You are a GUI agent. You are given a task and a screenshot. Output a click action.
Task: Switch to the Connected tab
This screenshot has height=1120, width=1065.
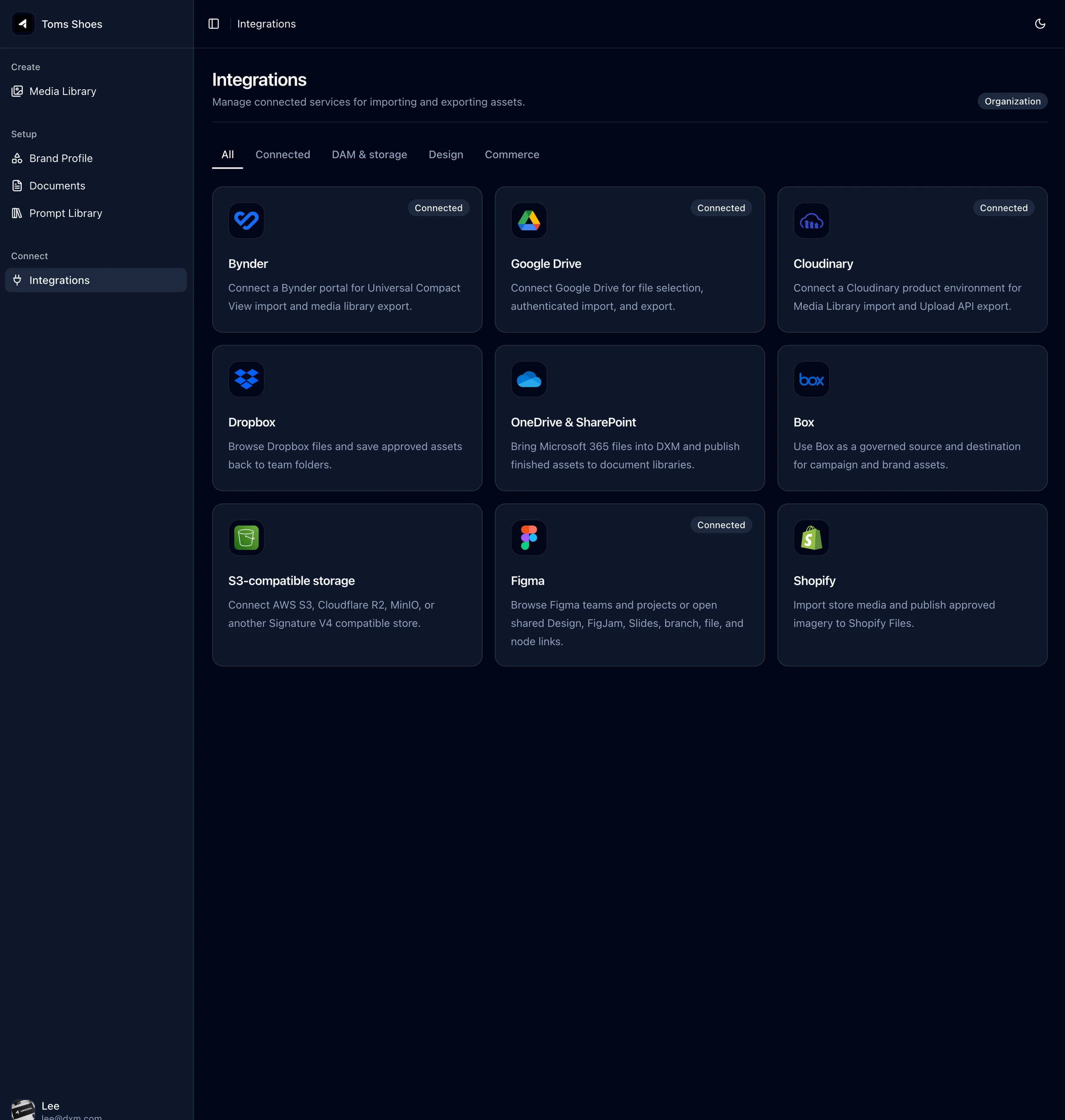[x=283, y=154]
